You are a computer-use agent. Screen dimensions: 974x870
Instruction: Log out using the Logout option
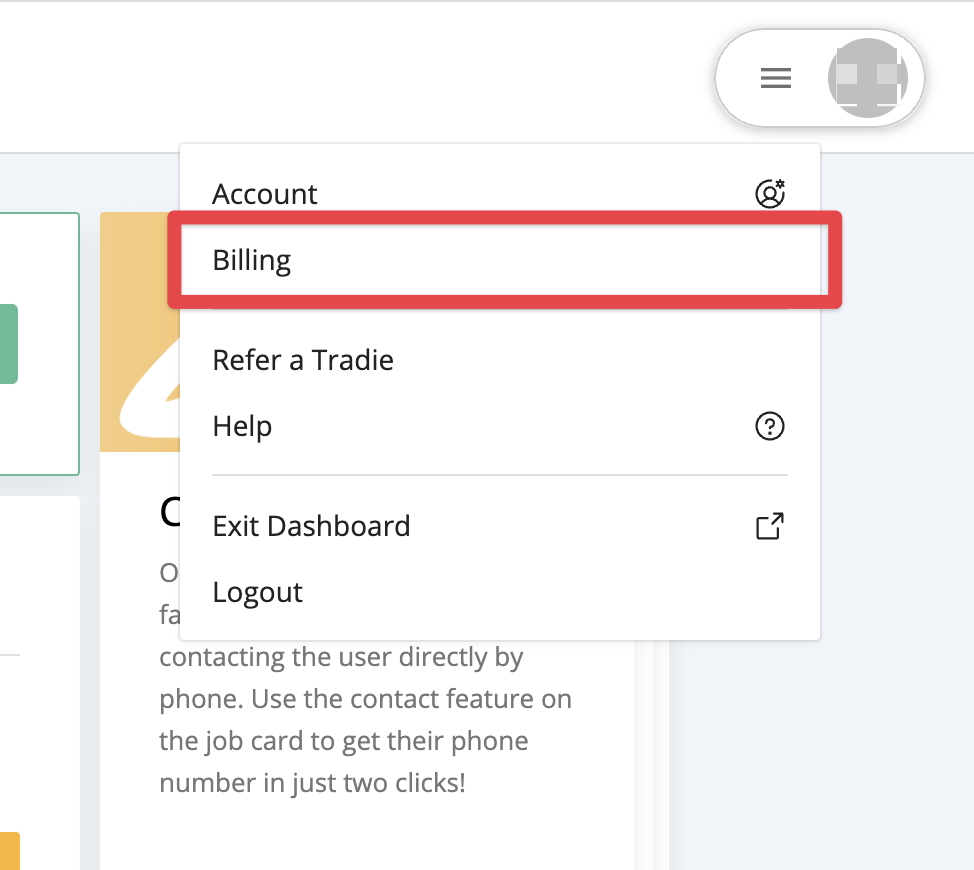point(257,592)
